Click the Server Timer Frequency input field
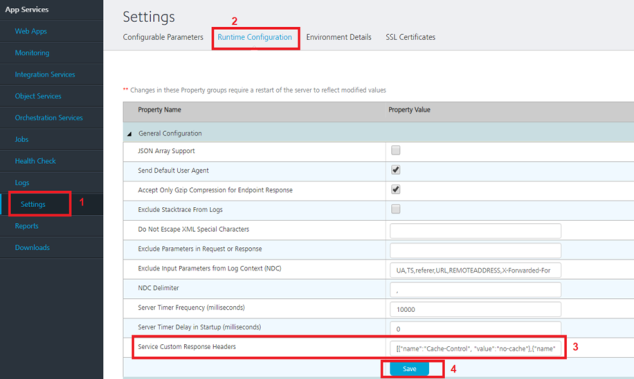Image resolution: width=634 pixels, height=379 pixels. (476, 309)
